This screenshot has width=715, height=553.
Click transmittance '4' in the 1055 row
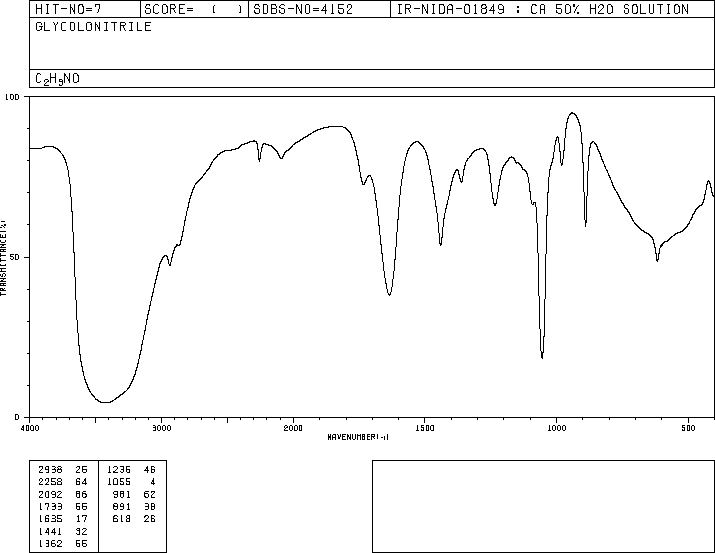click(x=153, y=481)
